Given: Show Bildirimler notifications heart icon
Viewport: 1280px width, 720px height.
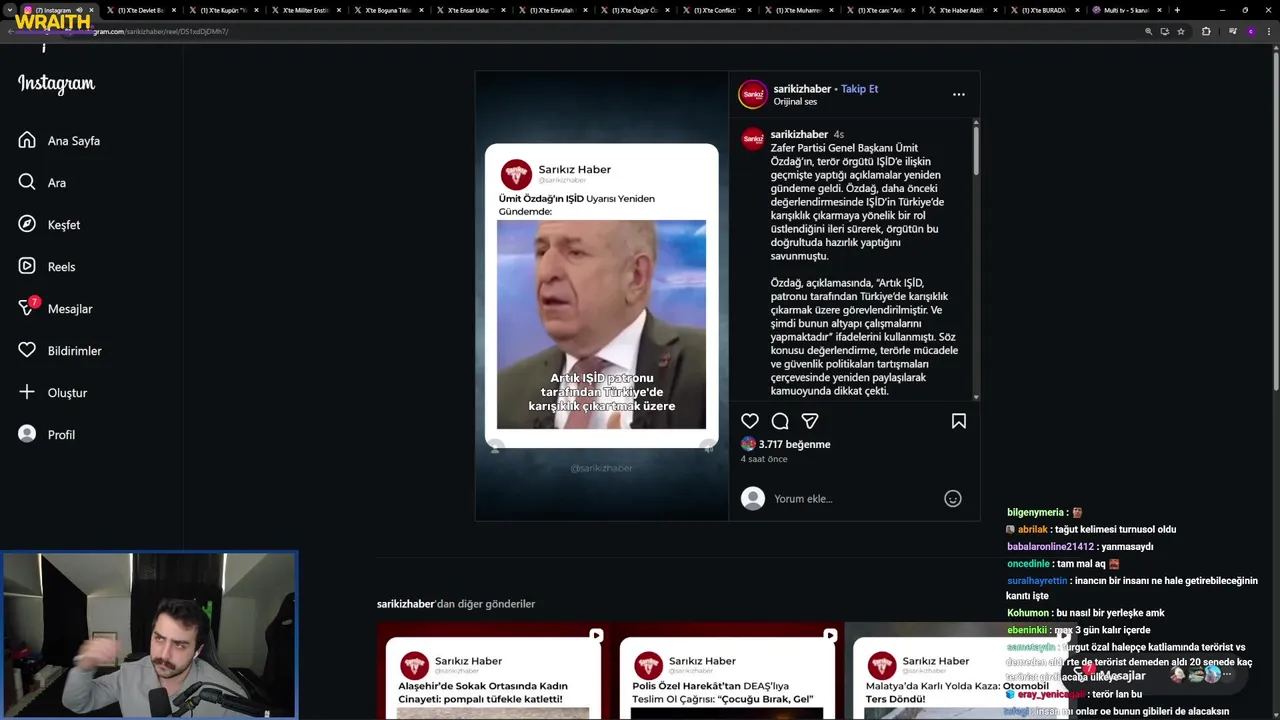Looking at the screenshot, I should coord(27,351).
